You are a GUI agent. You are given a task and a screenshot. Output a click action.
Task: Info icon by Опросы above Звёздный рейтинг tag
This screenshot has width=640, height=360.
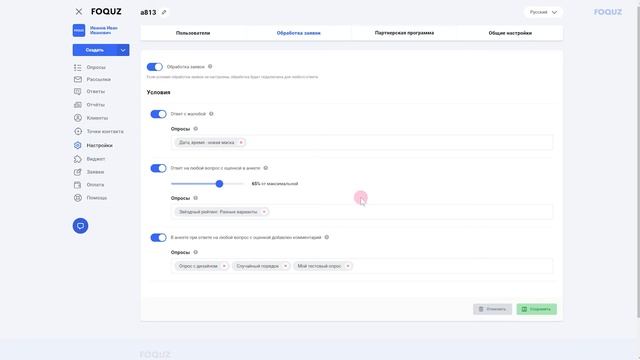coord(196,198)
